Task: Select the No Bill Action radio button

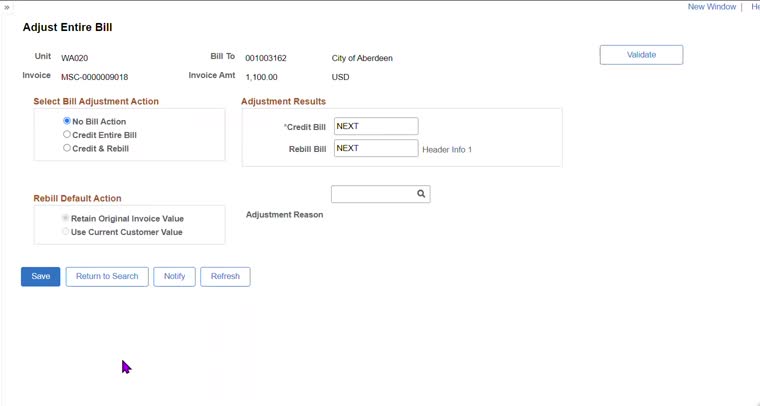Action: [x=67, y=121]
